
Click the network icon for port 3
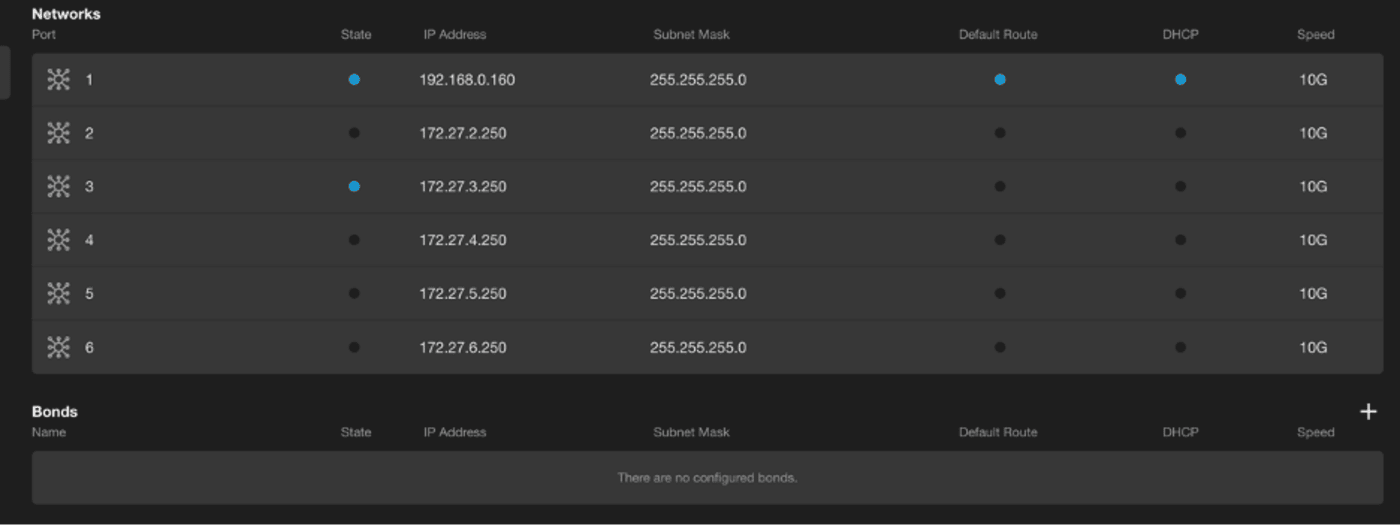(x=58, y=187)
